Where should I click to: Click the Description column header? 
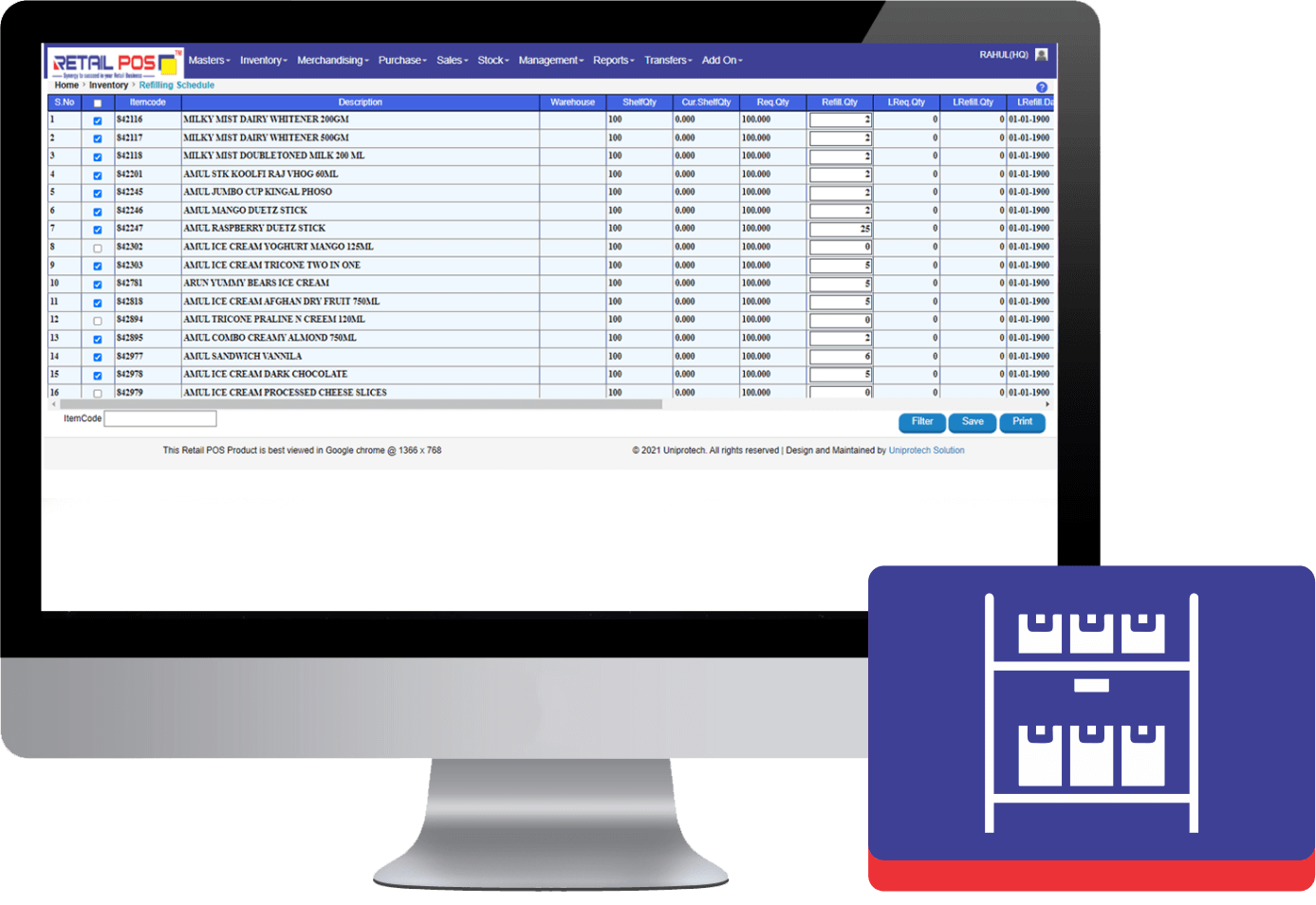point(361,102)
